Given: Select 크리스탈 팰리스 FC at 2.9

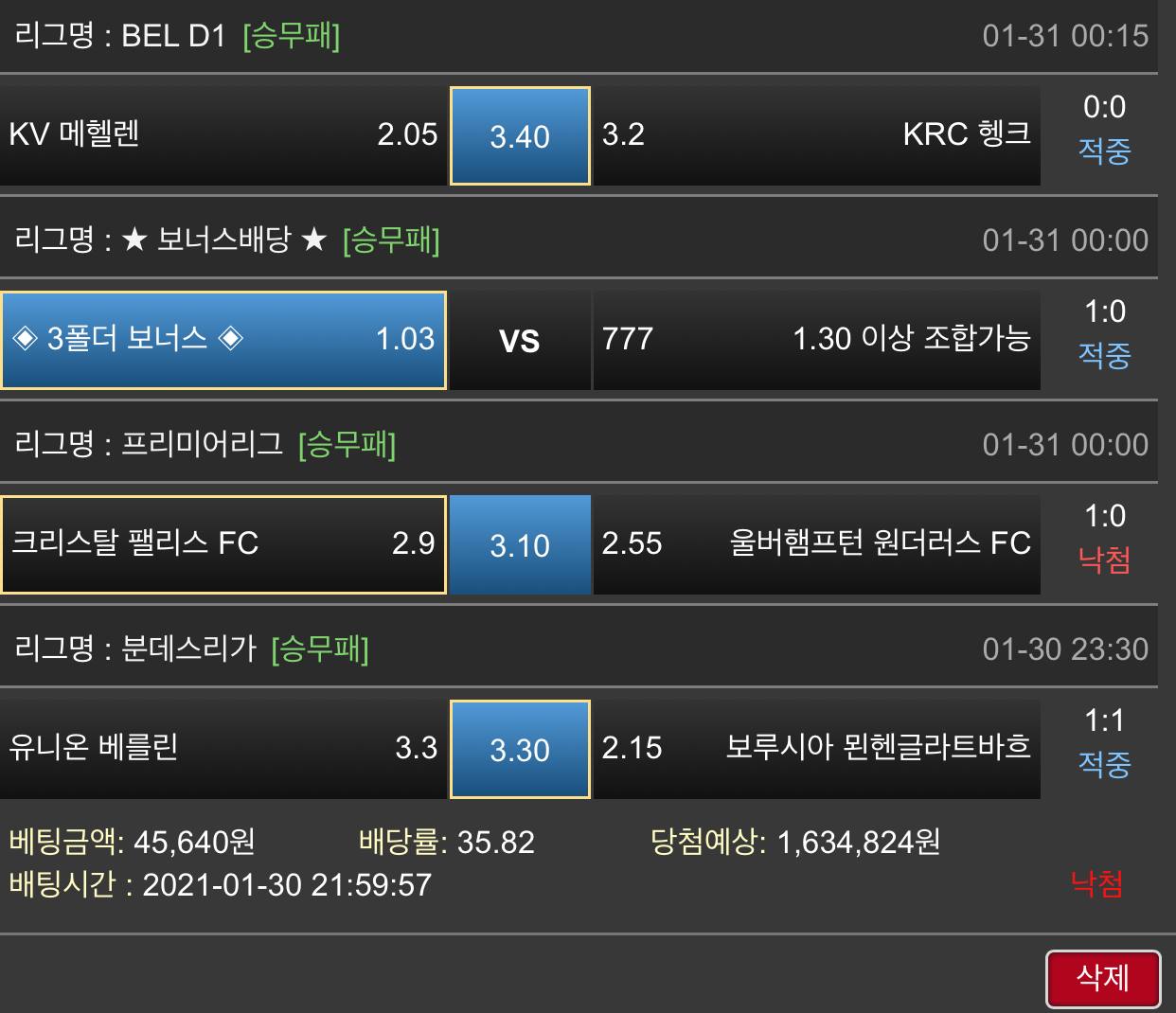Looking at the screenshot, I should [223, 544].
